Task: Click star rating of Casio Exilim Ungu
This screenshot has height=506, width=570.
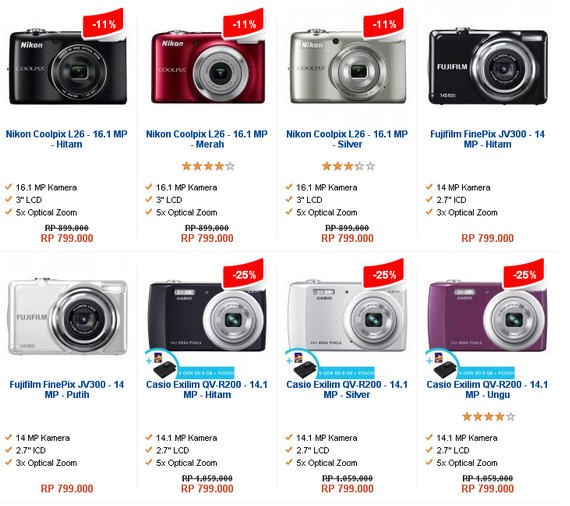Action: [488, 417]
